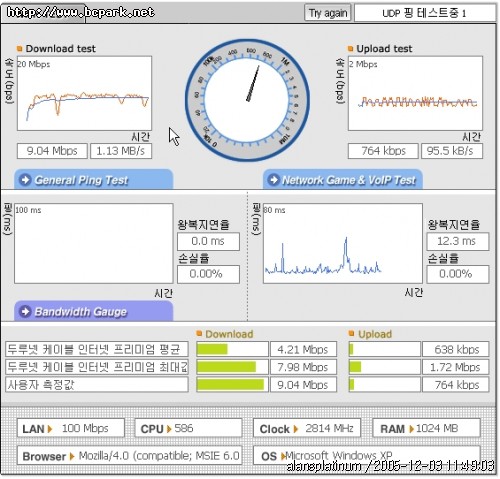The height and width of the screenshot is (479, 500).
Task: Open the General Ping Test tab
Action: (x=94, y=180)
